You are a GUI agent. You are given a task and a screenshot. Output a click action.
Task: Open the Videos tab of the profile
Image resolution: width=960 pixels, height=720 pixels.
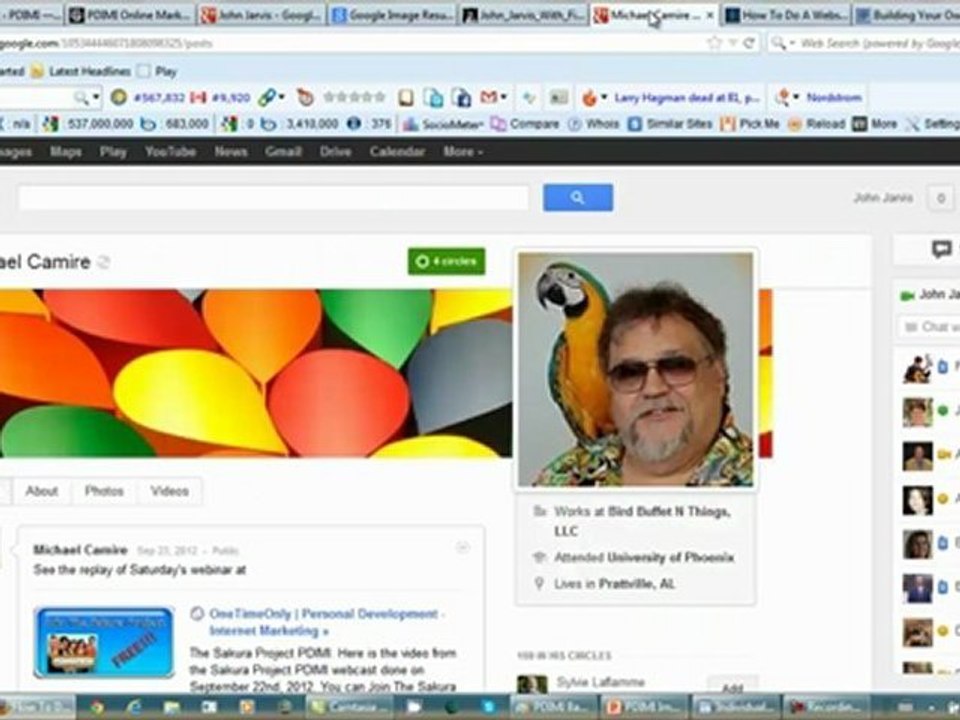(x=170, y=491)
